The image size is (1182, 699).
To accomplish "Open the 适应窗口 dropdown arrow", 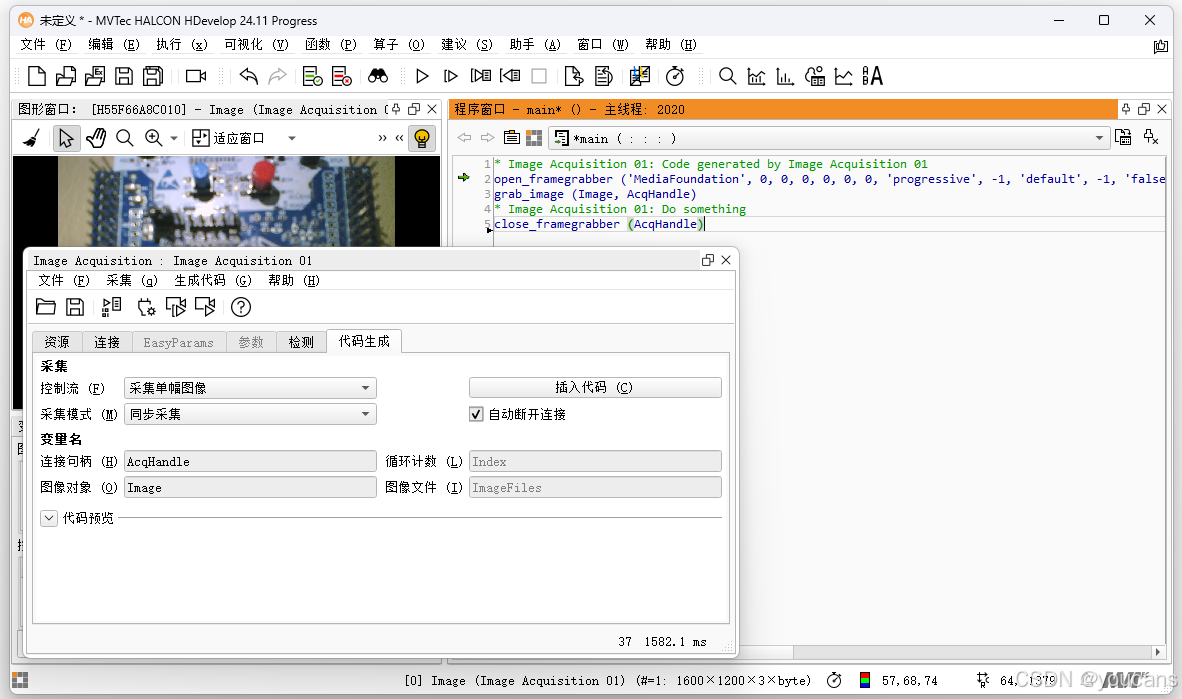I will click(x=292, y=138).
